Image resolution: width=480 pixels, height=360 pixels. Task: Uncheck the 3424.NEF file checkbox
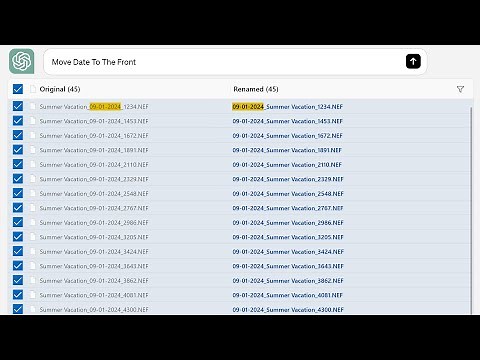click(x=18, y=251)
